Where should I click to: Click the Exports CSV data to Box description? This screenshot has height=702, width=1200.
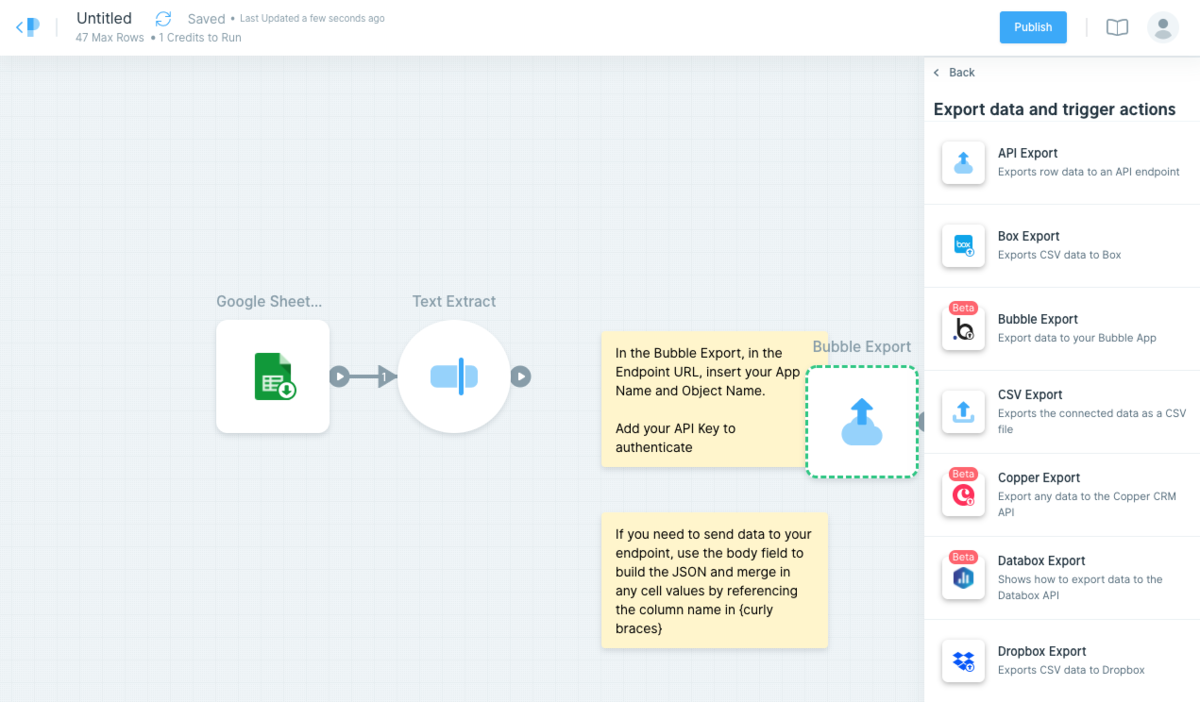coord(1060,255)
